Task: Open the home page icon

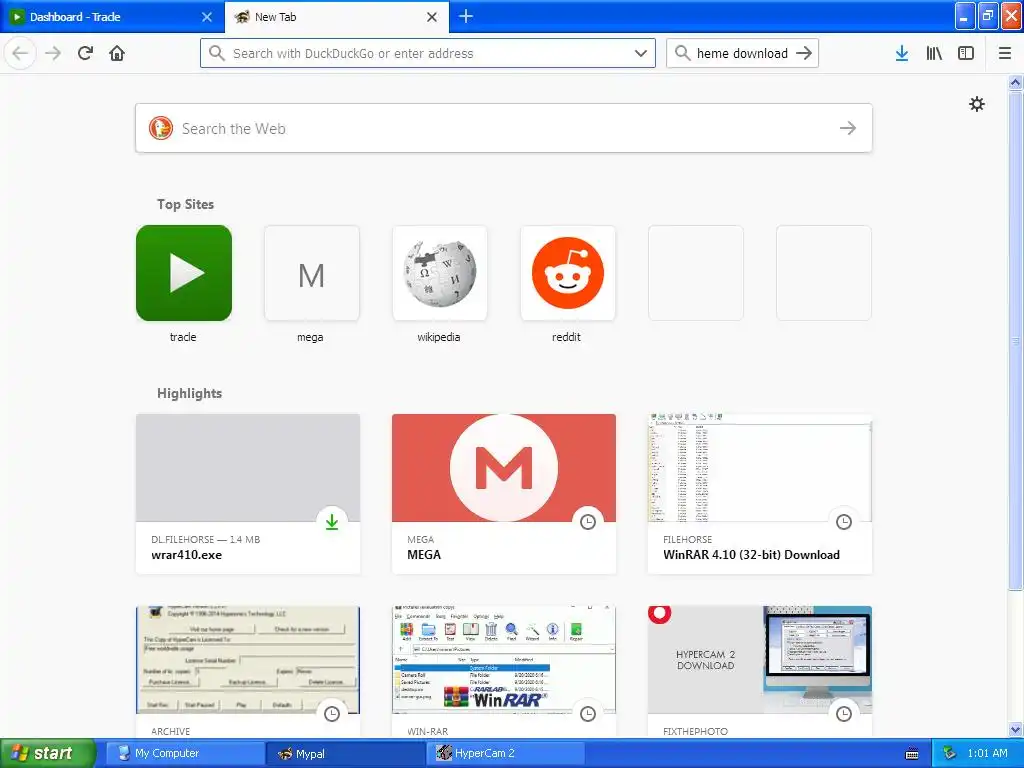Action: point(117,53)
